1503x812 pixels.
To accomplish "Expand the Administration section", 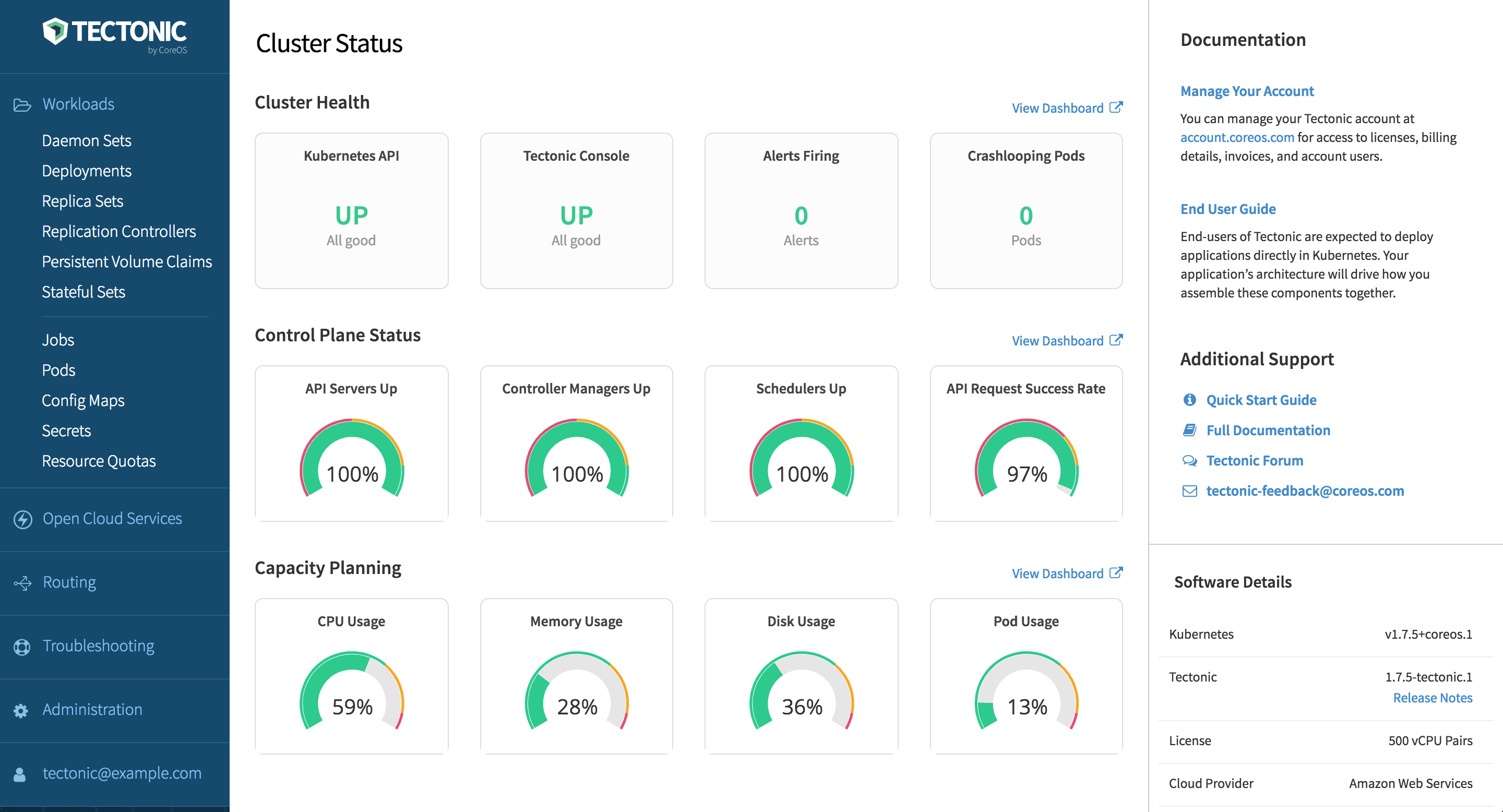I will 92,709.
